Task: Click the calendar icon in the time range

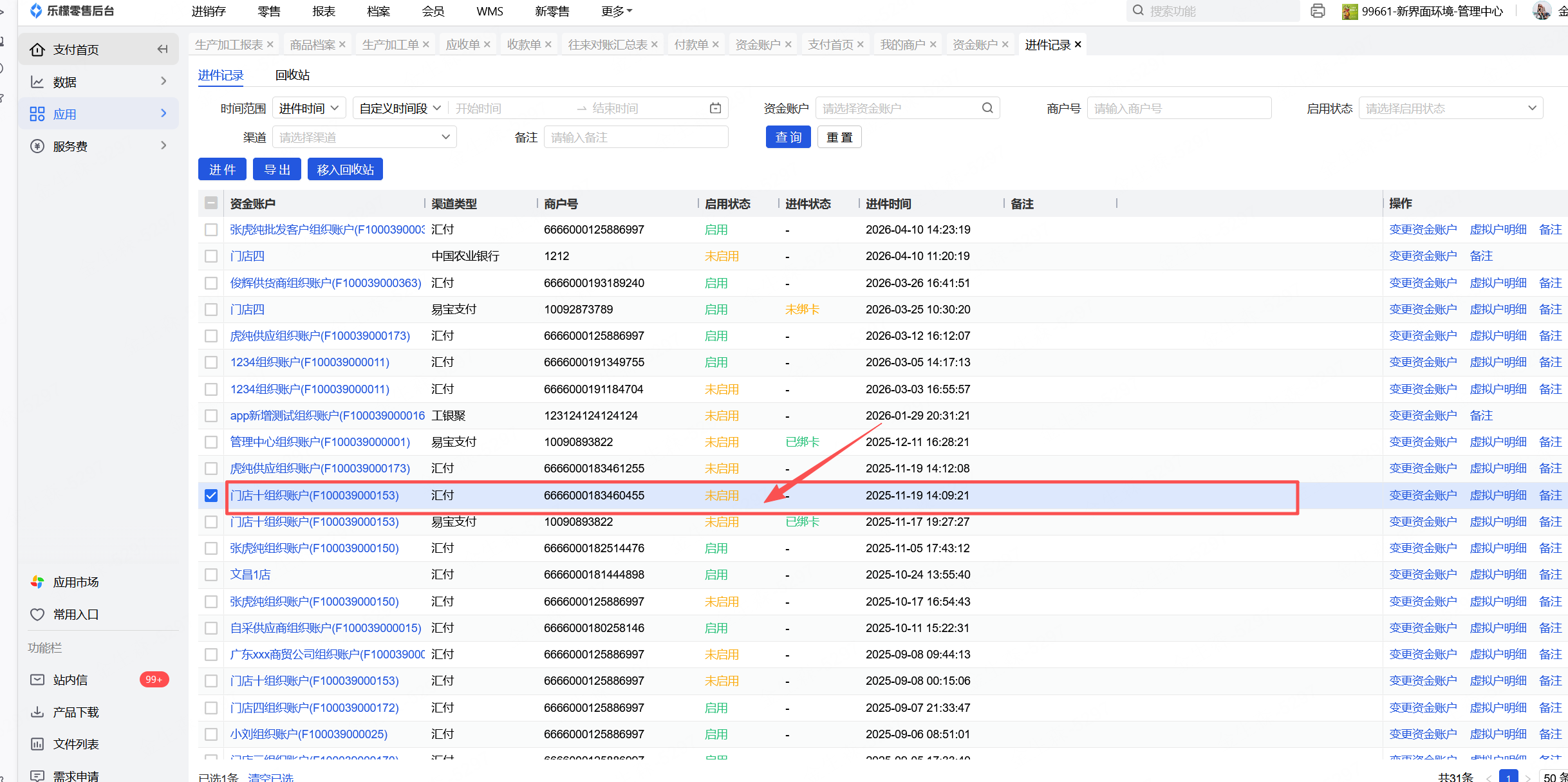Action: pos(715,108)
